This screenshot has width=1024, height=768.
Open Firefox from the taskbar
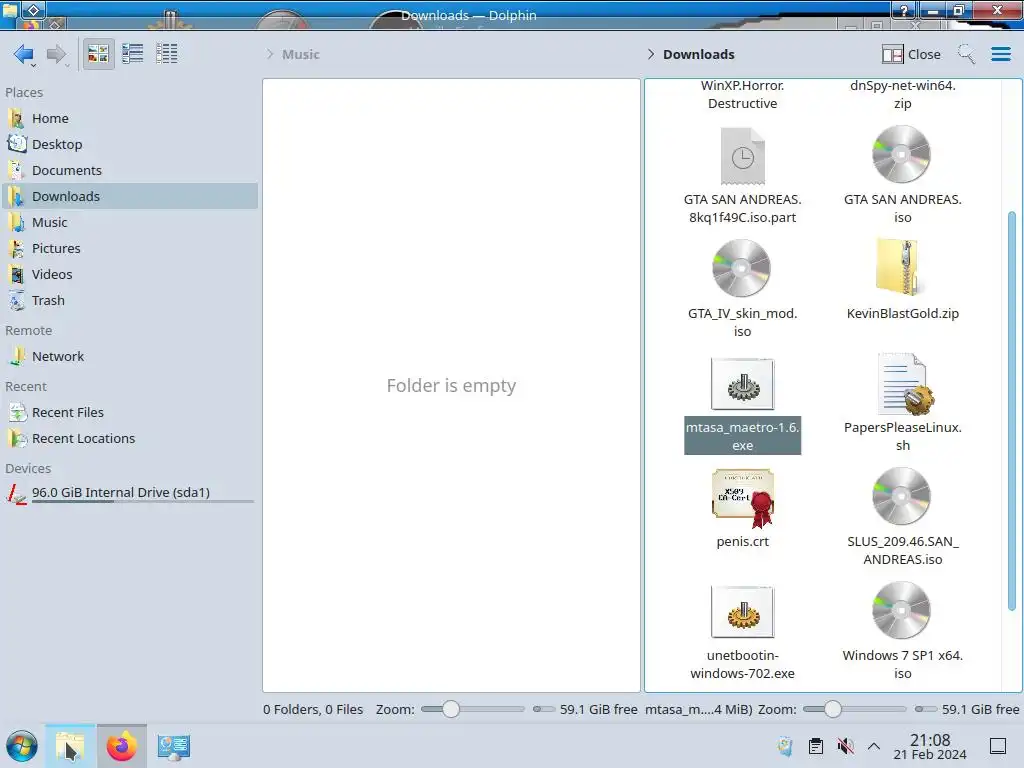tap(121, 746)
